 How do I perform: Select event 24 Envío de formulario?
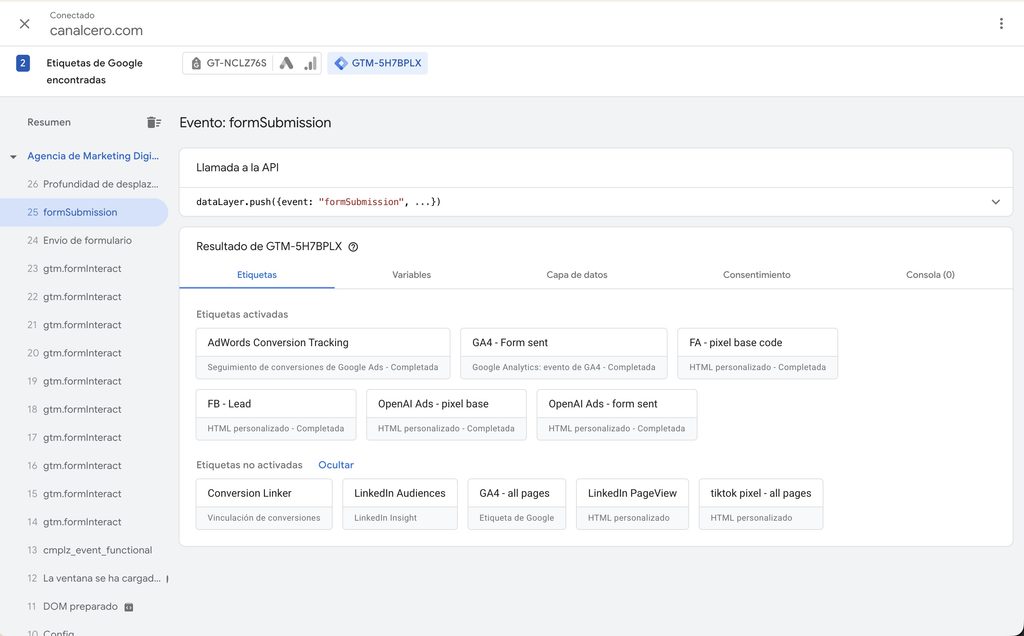click(84, 240)
